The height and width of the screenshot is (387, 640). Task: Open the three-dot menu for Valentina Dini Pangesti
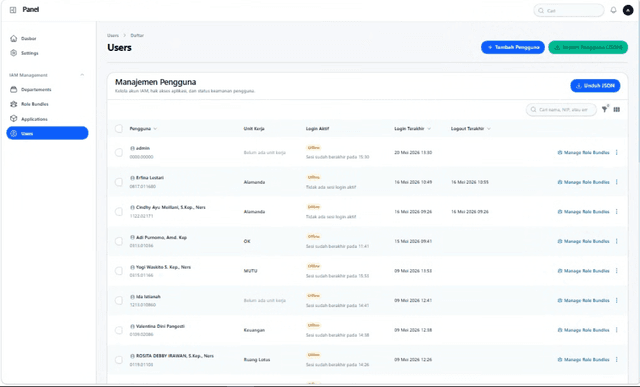[616, 330]
